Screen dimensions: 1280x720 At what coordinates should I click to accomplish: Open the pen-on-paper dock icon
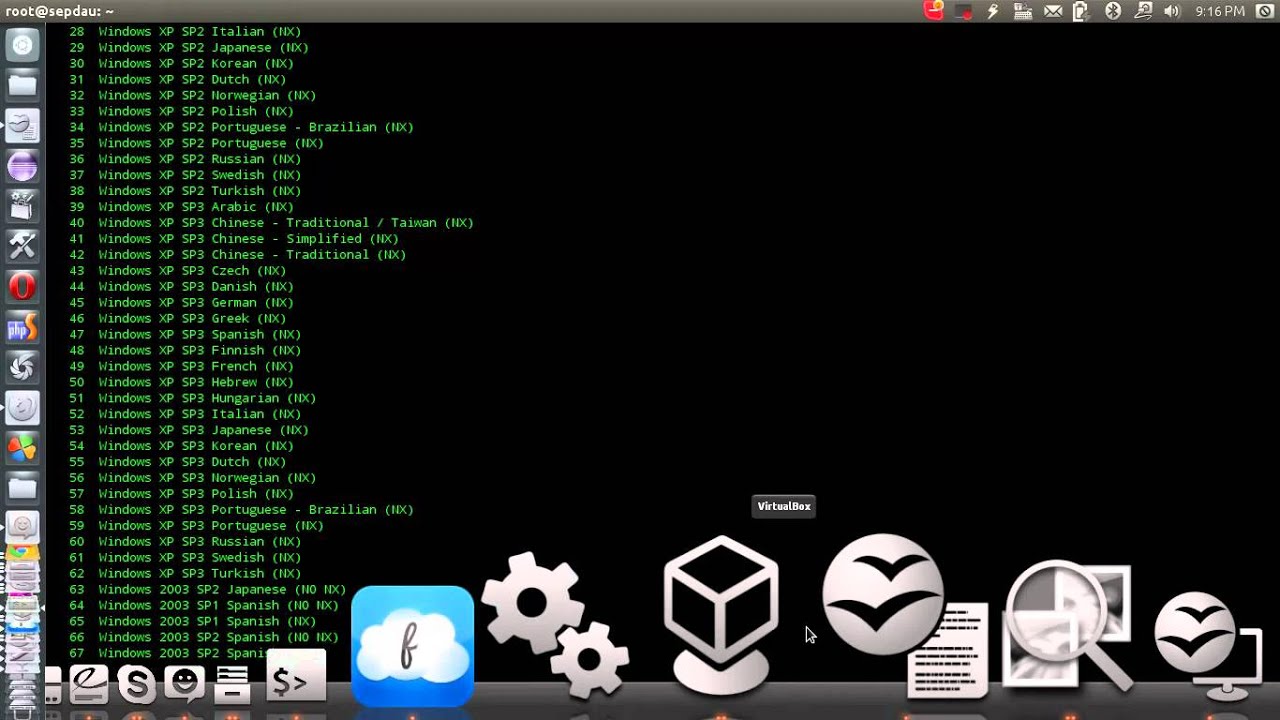point(88,684)
